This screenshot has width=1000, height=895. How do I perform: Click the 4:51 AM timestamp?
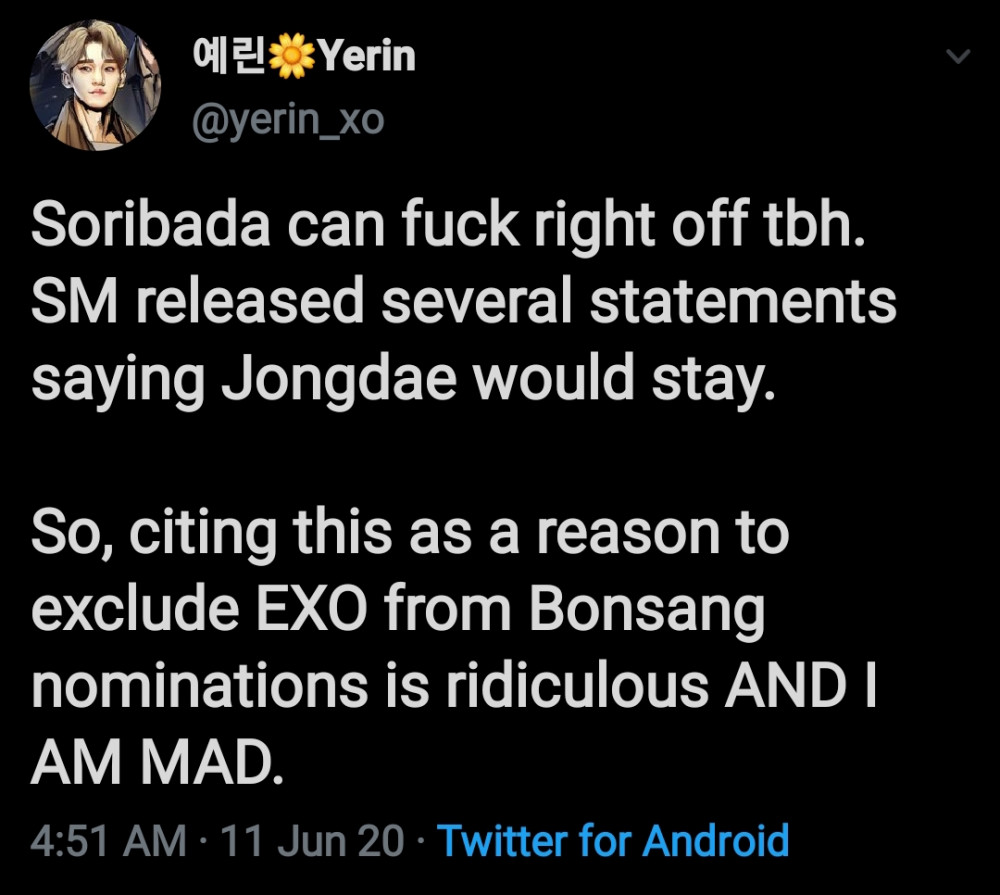[x=108, y=840]
